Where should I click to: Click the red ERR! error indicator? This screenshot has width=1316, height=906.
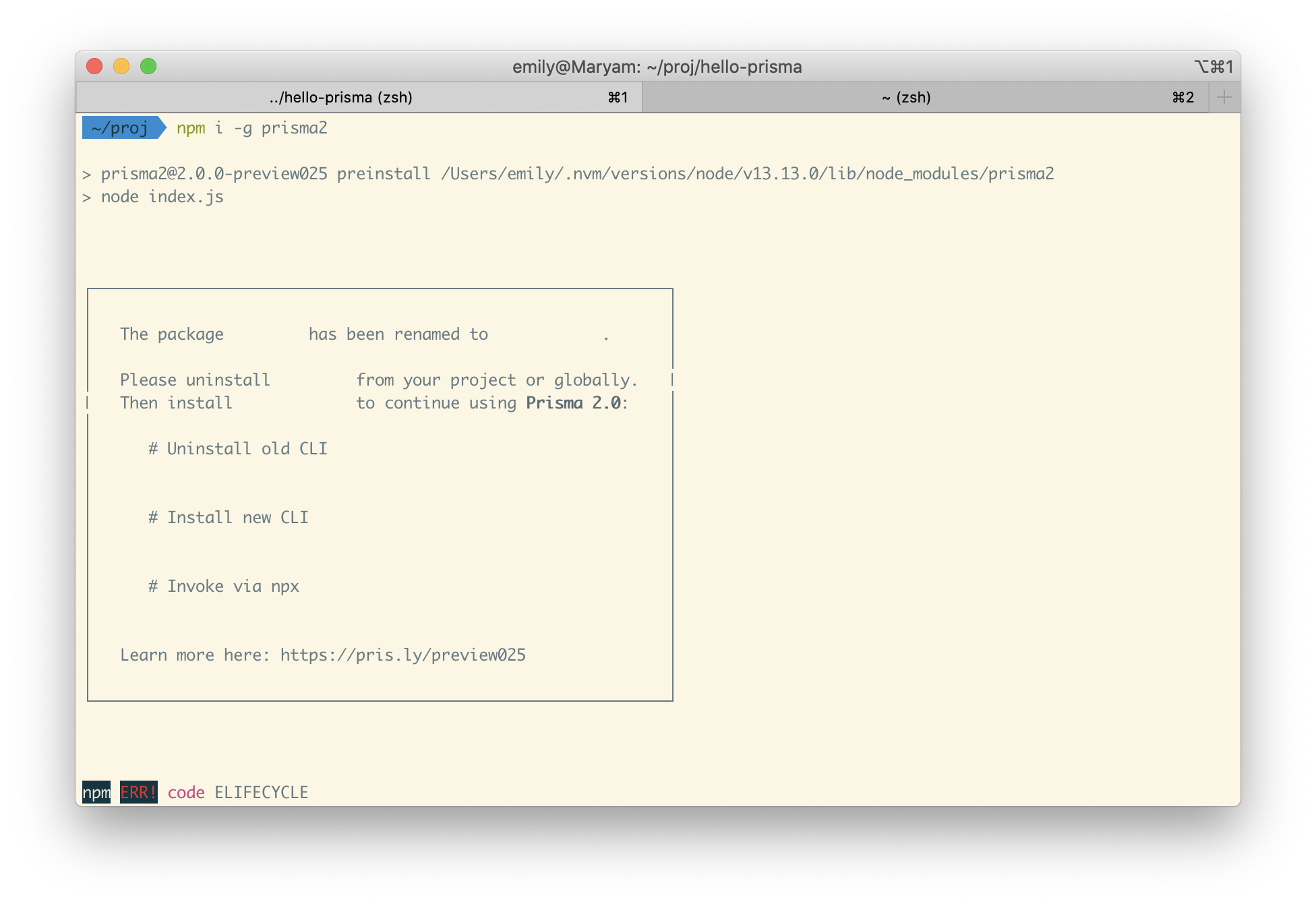pyautogui.click(x=138, y=792)
